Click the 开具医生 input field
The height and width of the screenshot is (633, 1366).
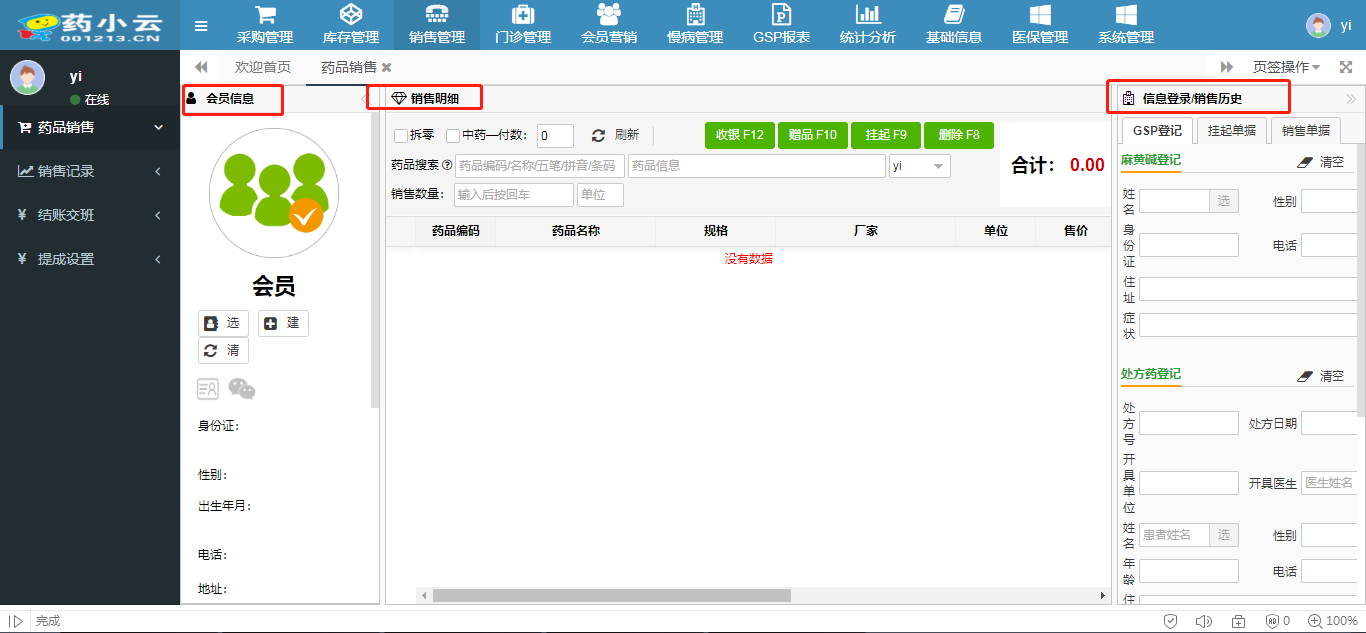click(x=1331, y=482)
